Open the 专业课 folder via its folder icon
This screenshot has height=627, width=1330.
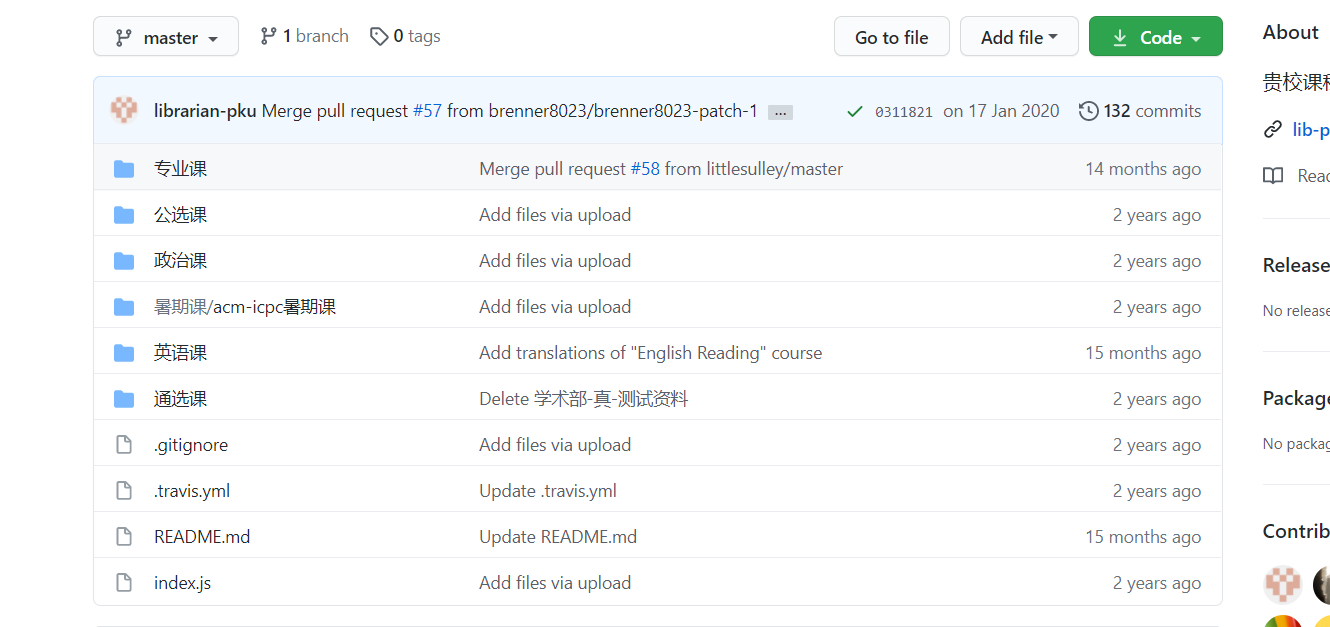click(123, 168)
